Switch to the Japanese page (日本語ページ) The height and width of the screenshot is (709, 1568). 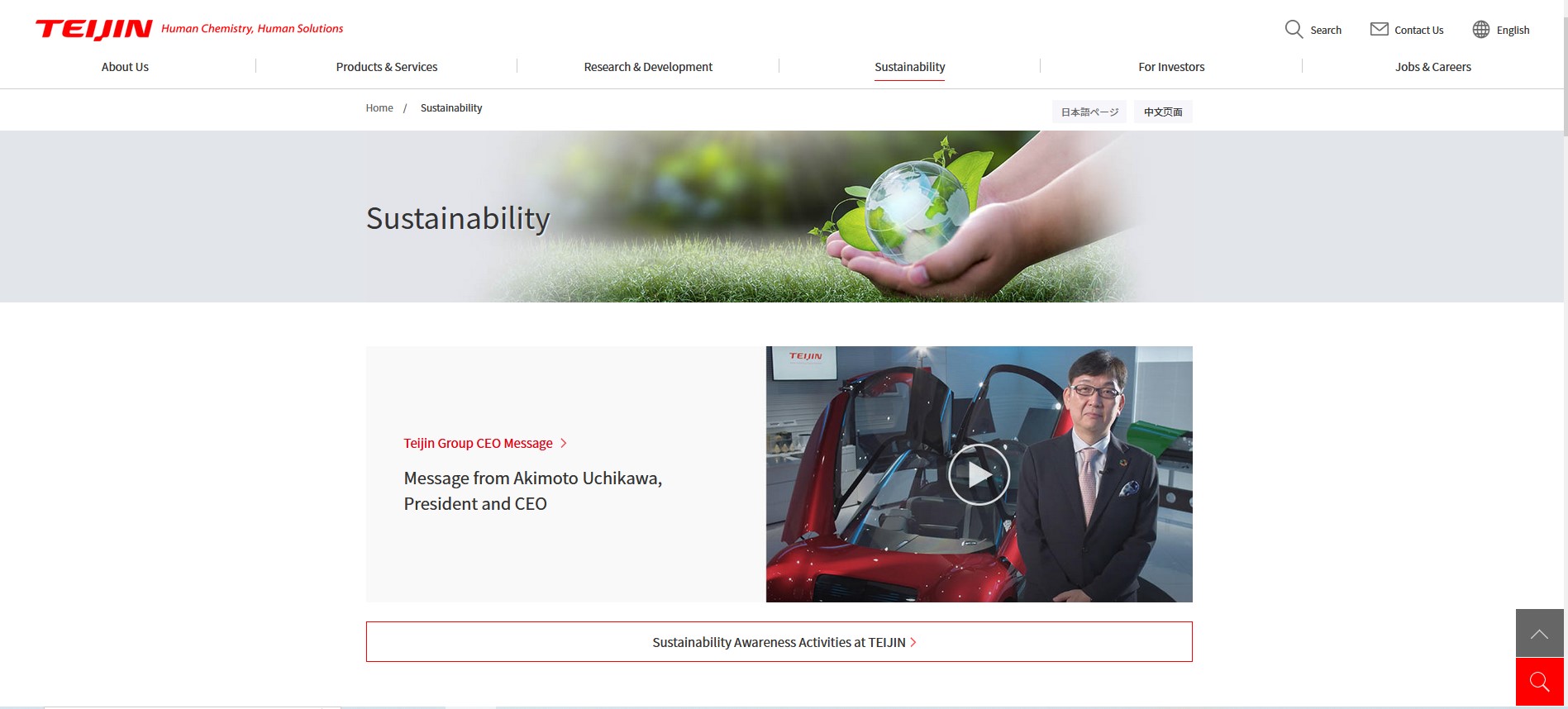click(x=1089, y=112)
